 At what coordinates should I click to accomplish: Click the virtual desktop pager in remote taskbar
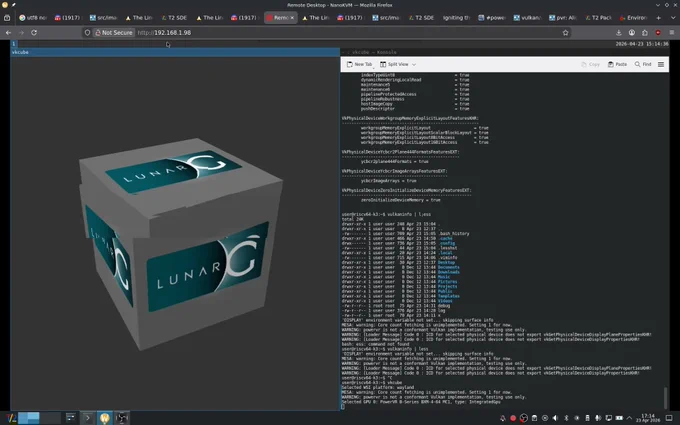coord(39,418)
